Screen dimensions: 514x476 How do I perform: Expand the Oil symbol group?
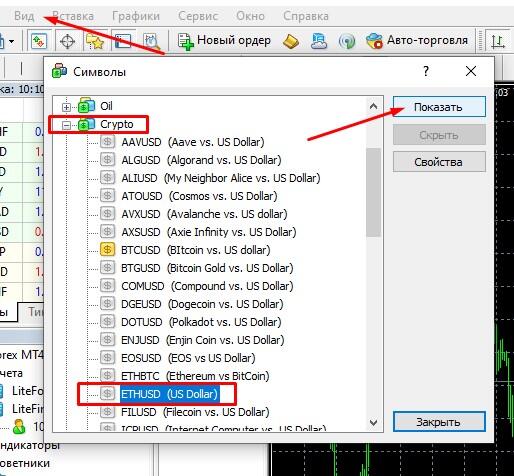pos(66,107)
